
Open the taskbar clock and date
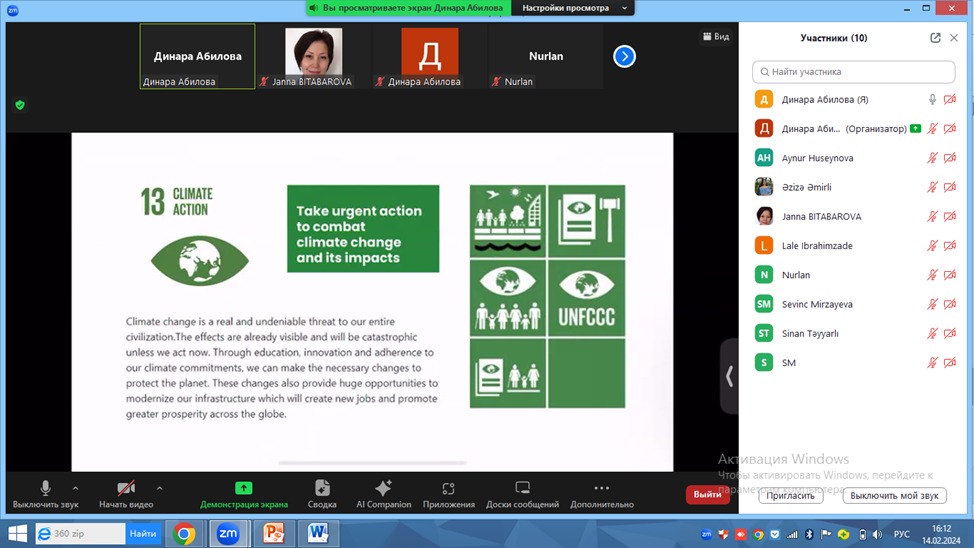click(x=941, y=534)
